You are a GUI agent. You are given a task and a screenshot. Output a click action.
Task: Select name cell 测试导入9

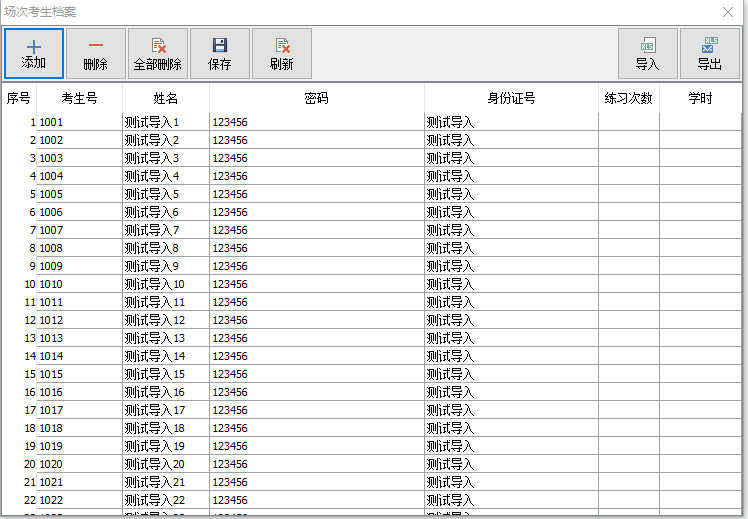[166, 266]
